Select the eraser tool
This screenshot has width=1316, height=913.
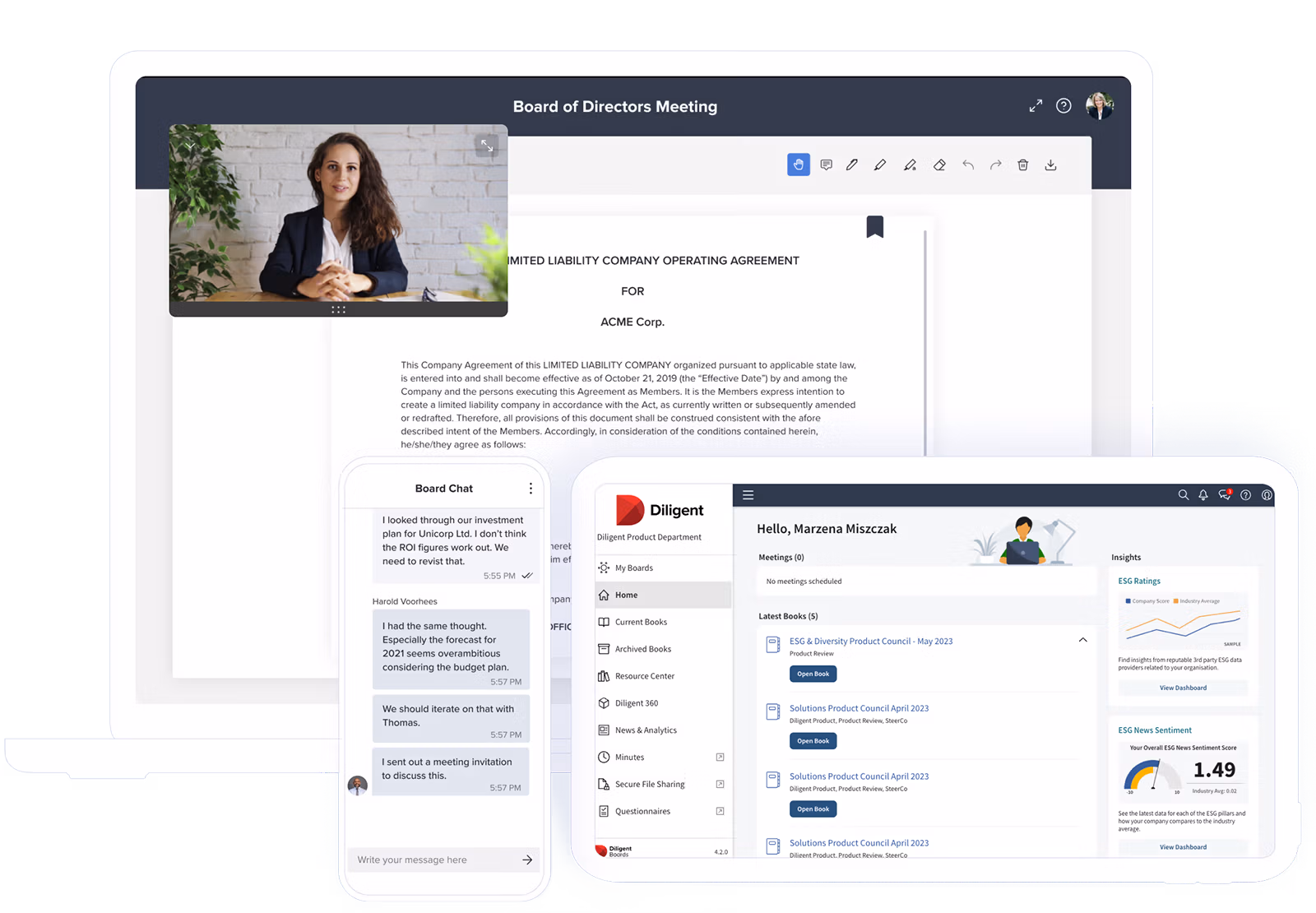click(x=939, y=165)
